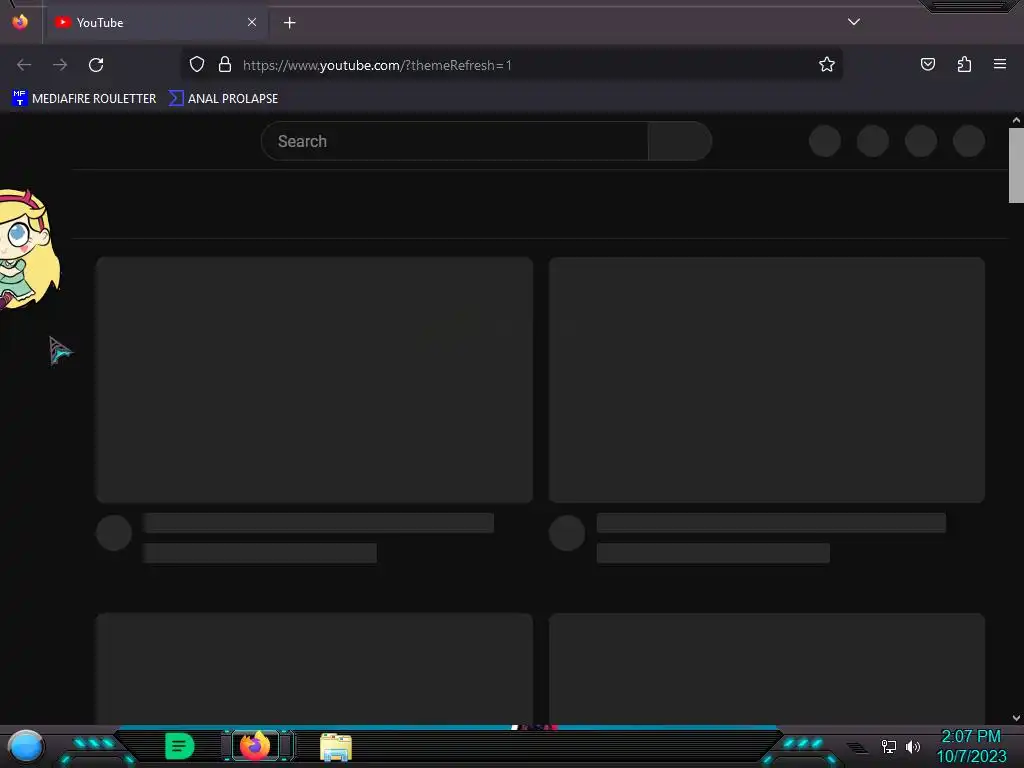Close the YouTube tab
This screenshot has height=768, width=1024.
[x=252, y=22]
